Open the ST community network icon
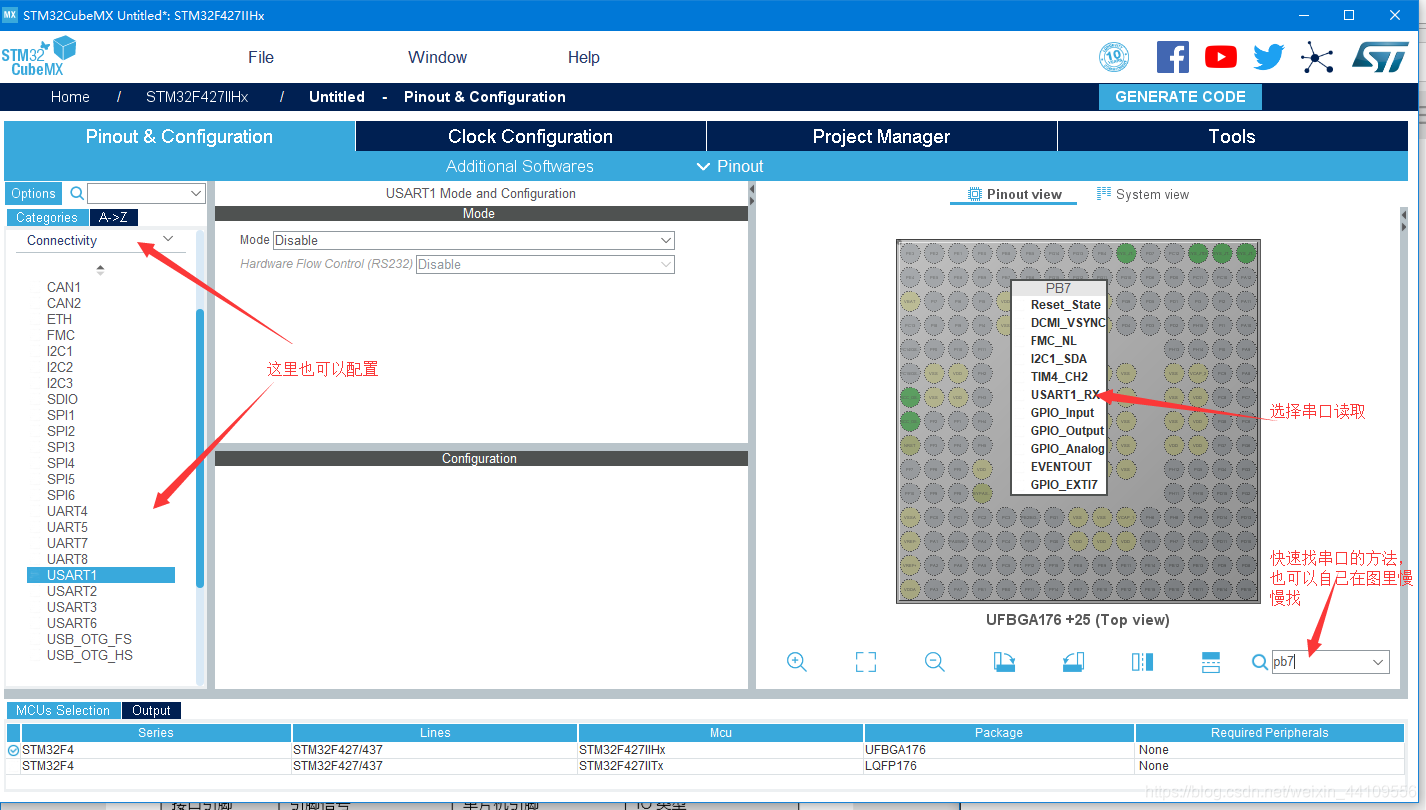This screenshot has height=810, width=1426. (1317, 57)
